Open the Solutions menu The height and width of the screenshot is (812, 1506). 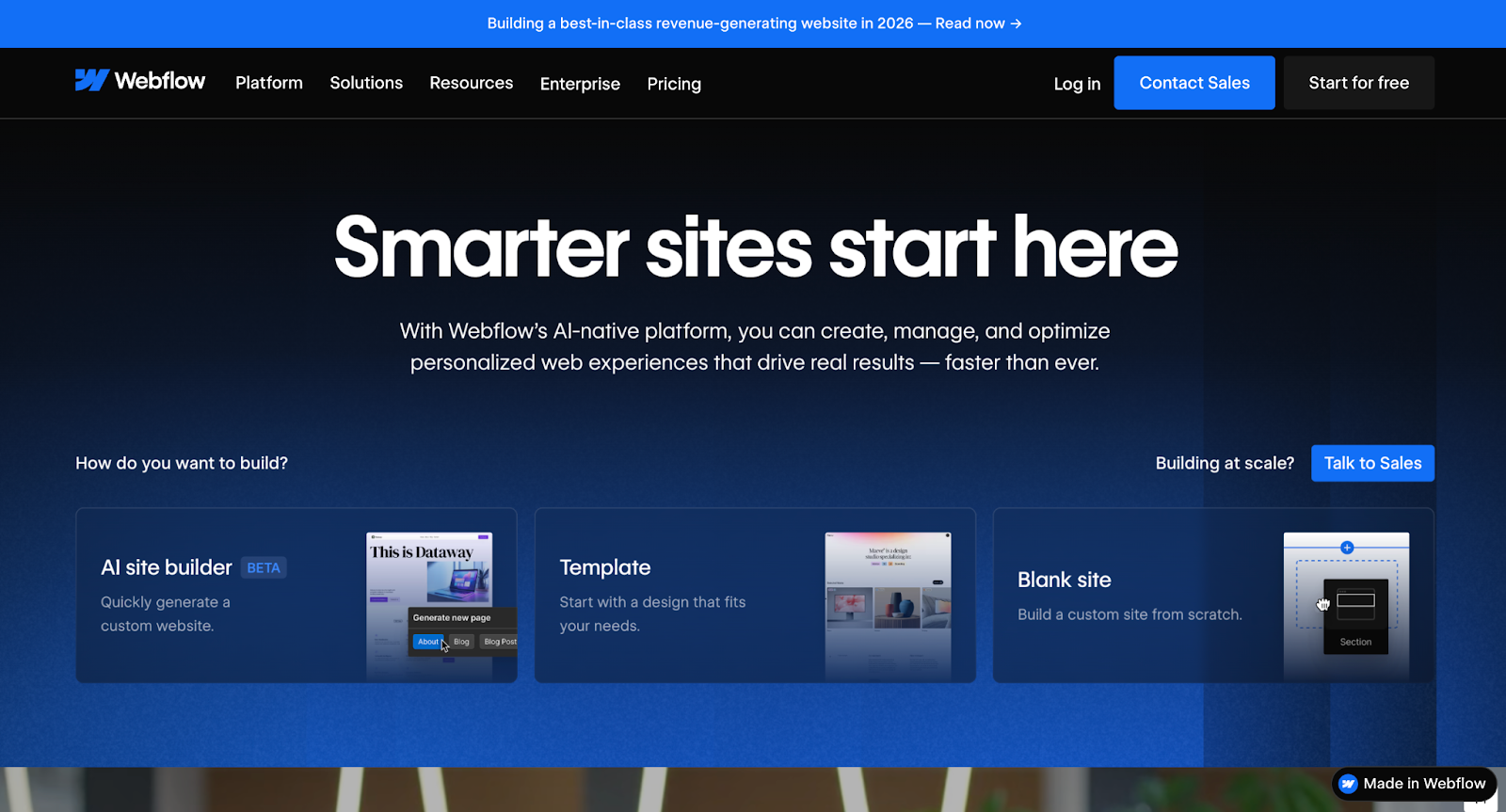coord(366,83)
